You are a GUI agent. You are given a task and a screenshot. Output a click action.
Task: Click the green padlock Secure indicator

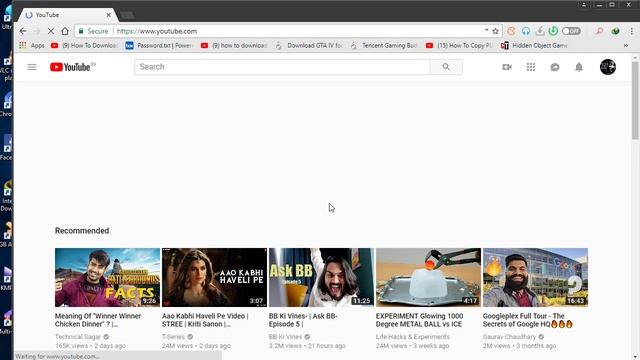click(93, 31)
